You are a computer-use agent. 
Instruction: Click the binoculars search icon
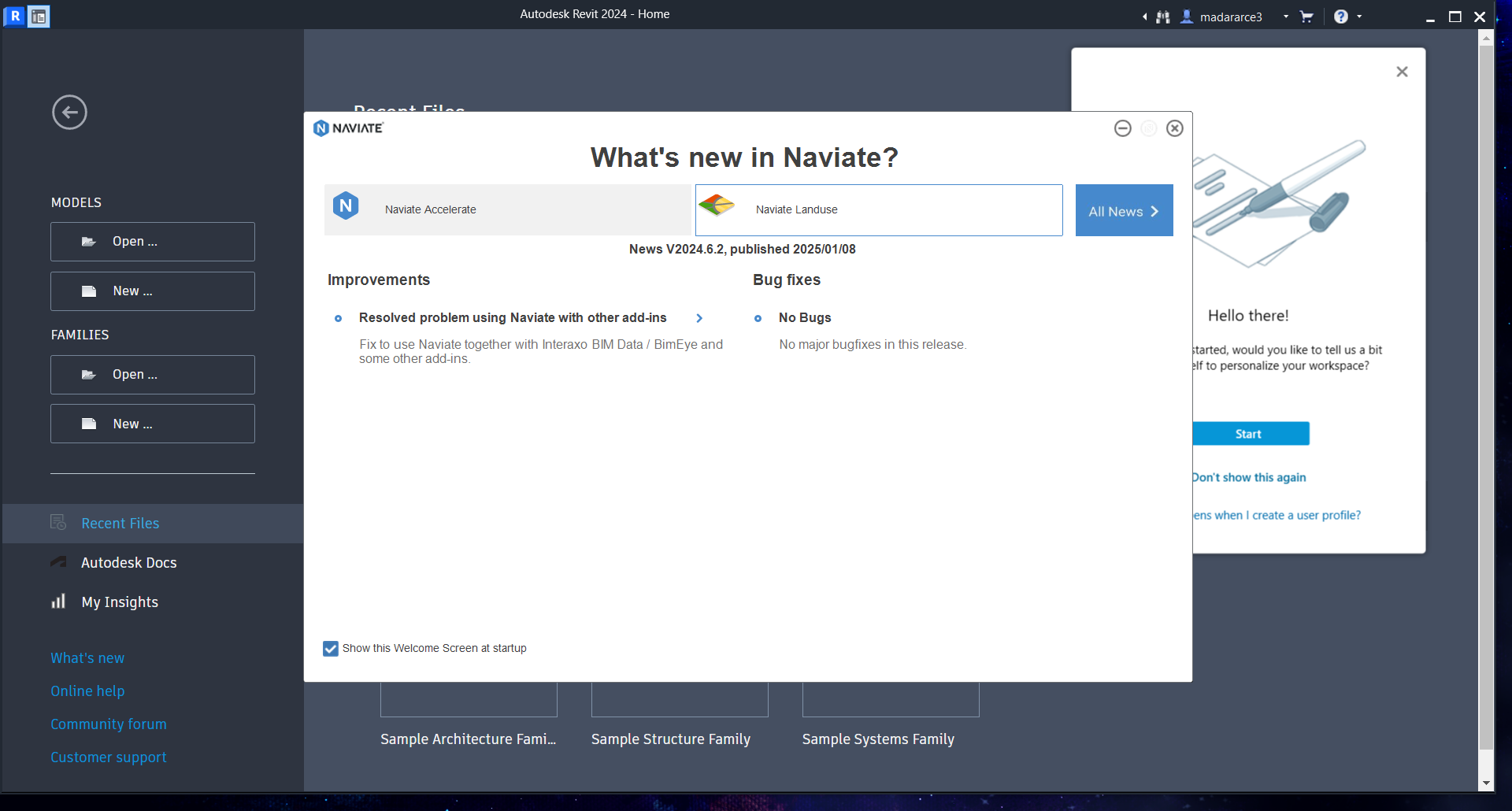1162,17
